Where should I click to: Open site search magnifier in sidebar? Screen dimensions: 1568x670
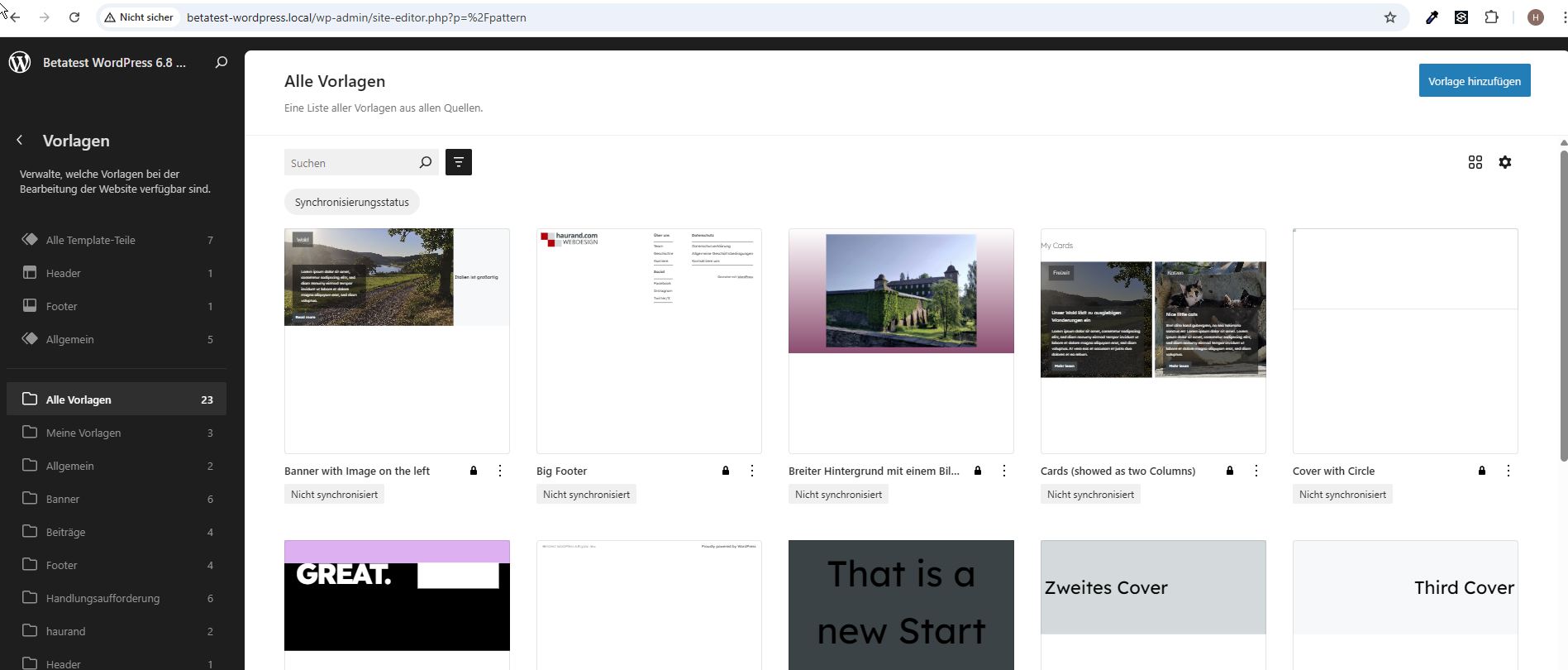click(222, 62)
